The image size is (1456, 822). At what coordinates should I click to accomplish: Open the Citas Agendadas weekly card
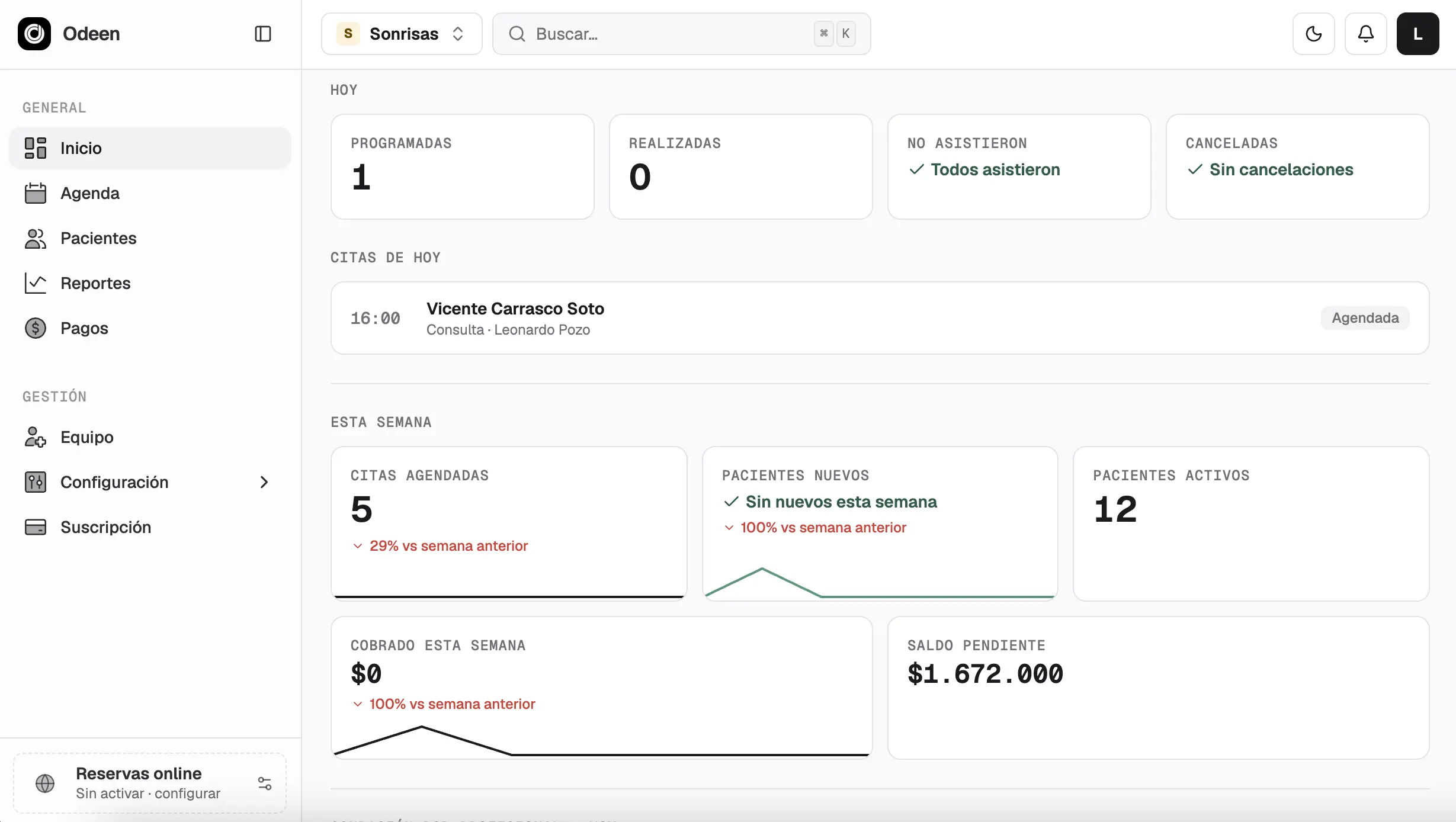click(509, 524)
